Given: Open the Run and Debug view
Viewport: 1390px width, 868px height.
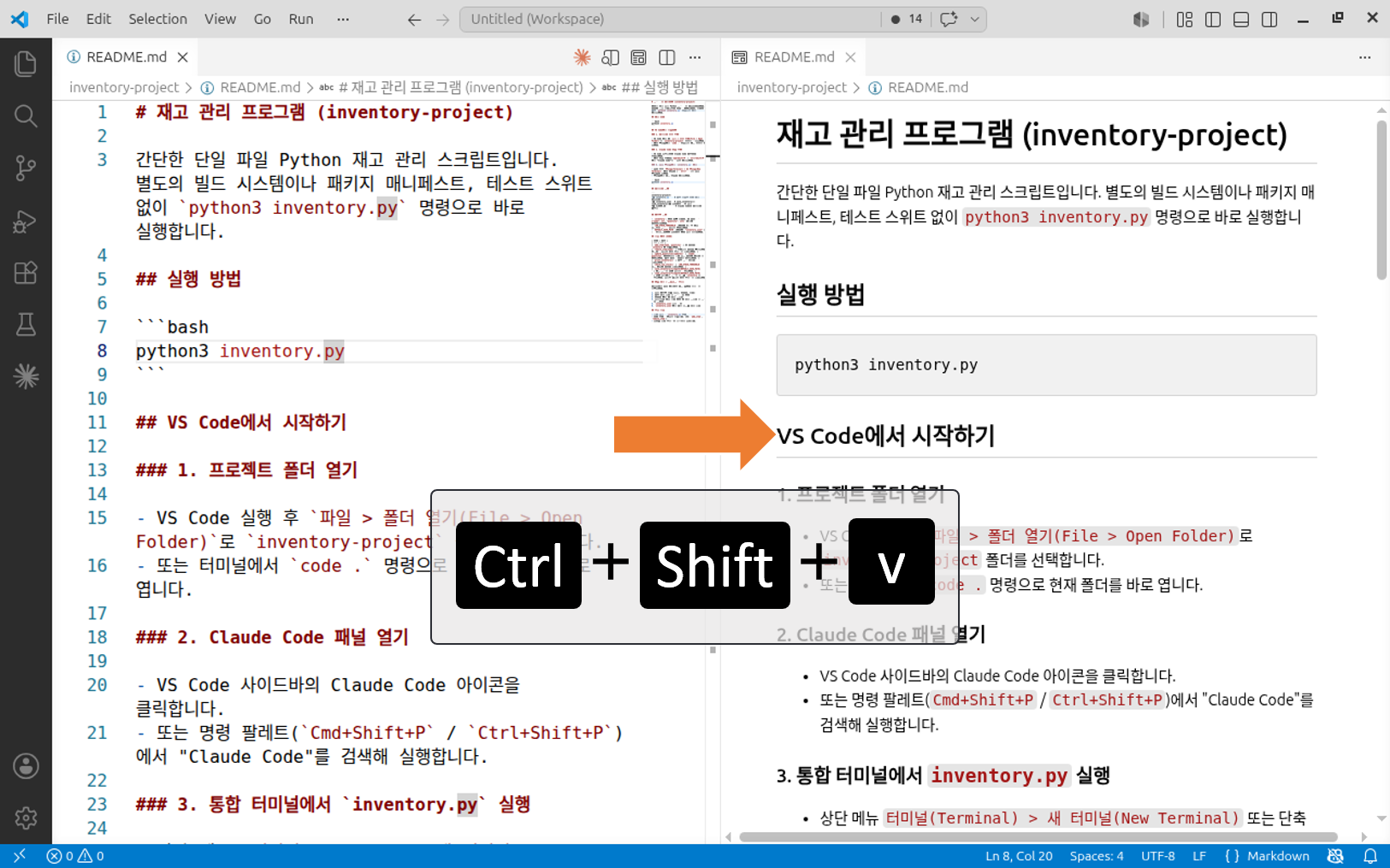Looking at the screenshot, I should (26, 221).
